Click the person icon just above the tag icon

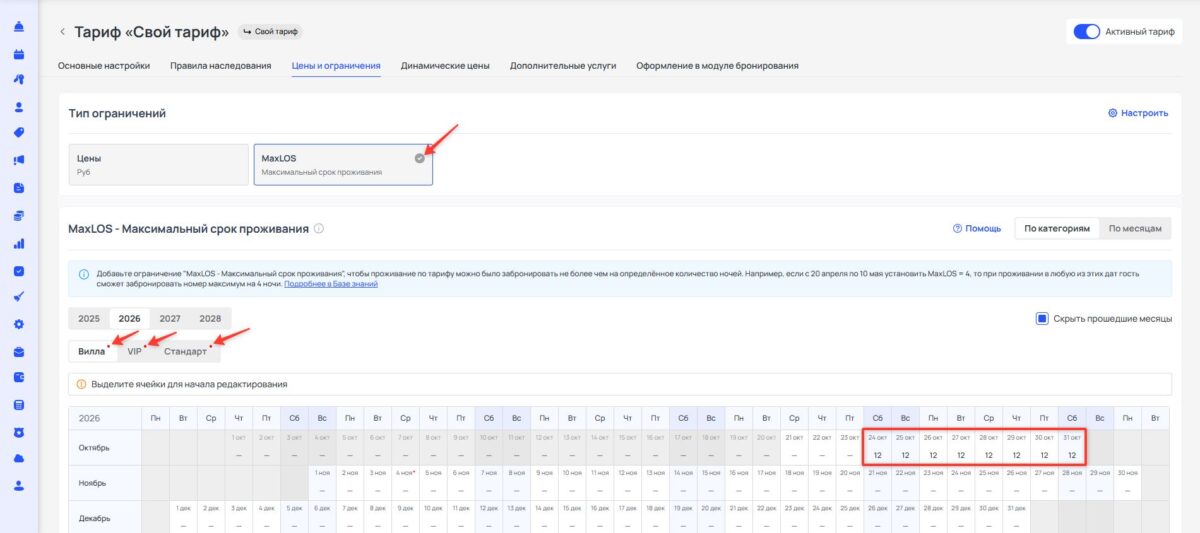click(x=19, y=106)
